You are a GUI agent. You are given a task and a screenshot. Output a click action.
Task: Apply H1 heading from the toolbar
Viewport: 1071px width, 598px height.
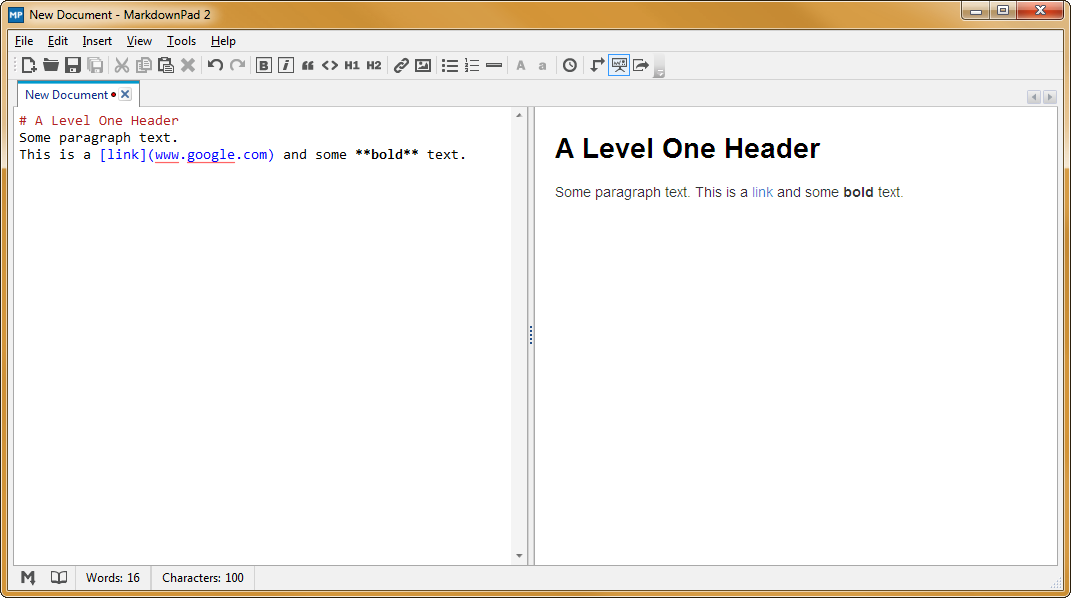click(352, 64)
